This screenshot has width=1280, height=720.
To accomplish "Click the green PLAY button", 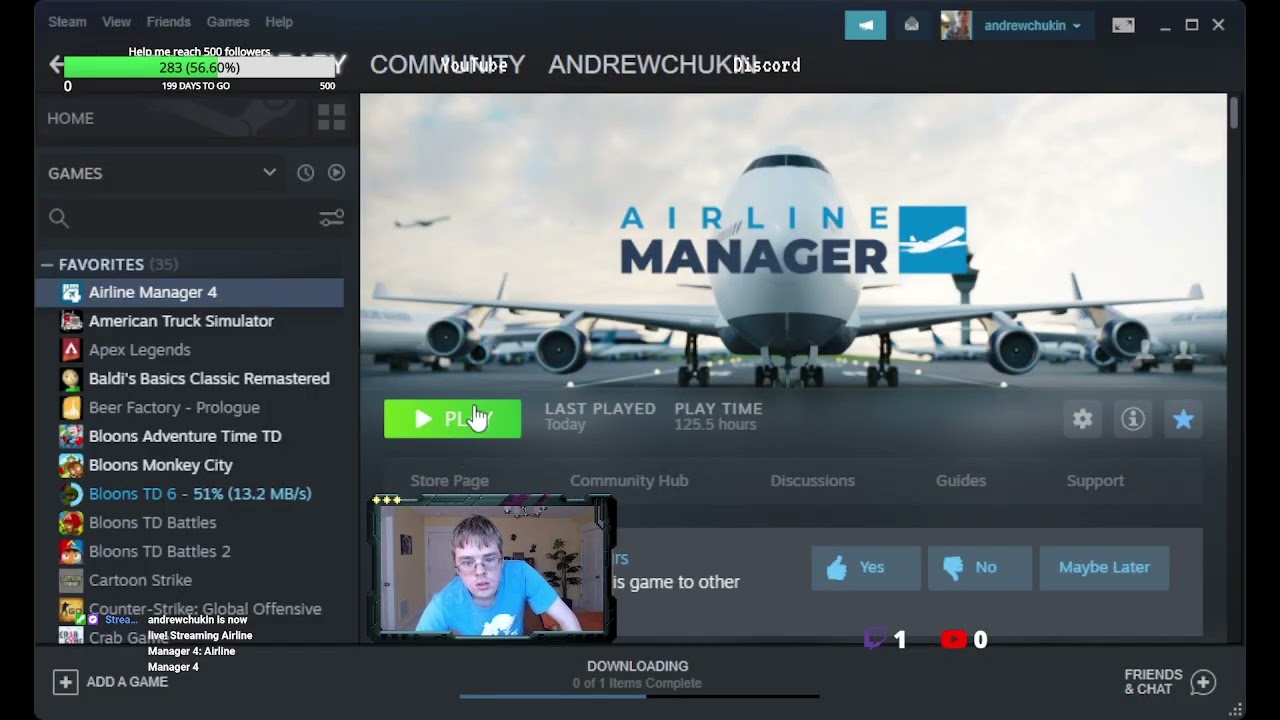I will [x=452, y=419].
